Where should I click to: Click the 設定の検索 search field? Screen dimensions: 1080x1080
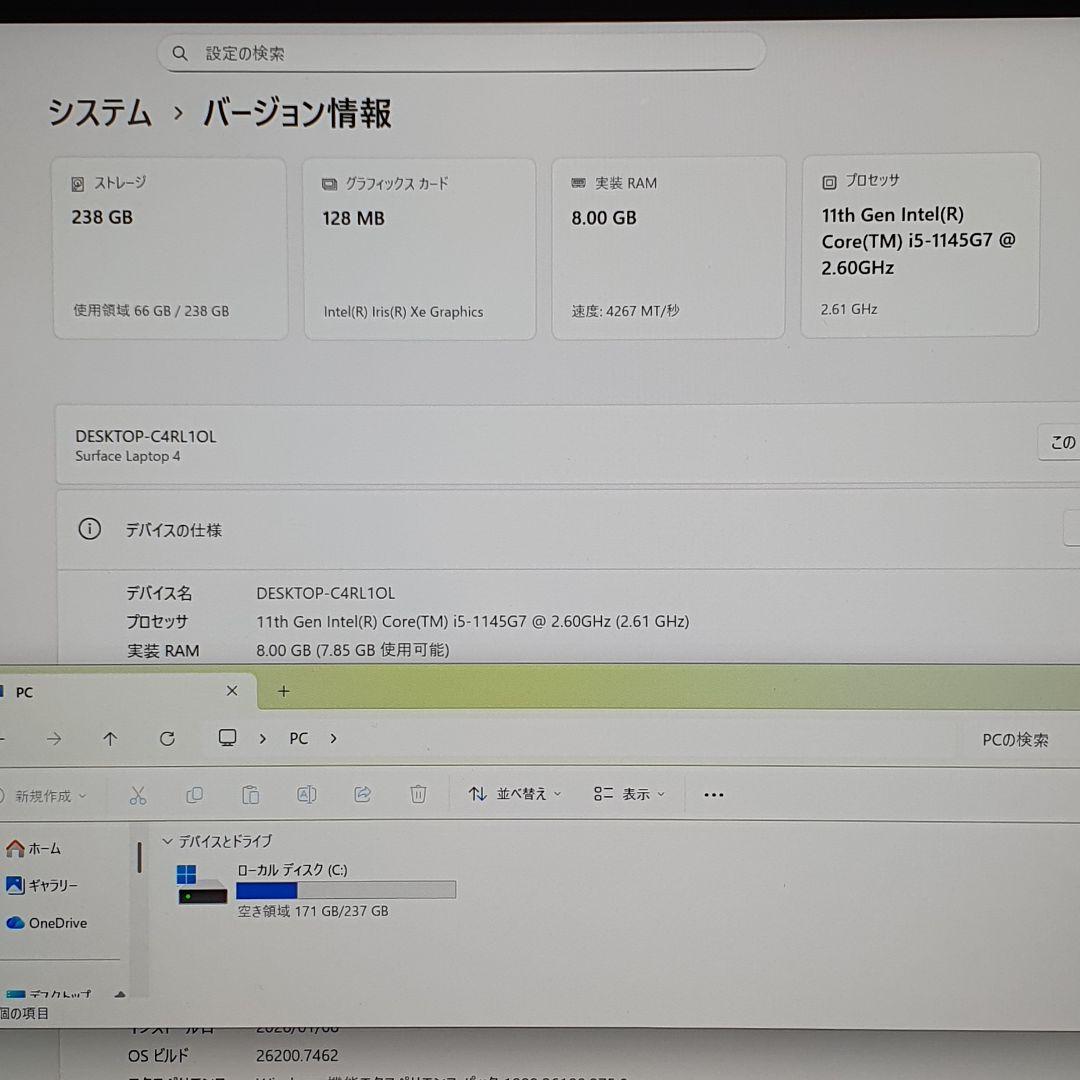pos(460,52)
